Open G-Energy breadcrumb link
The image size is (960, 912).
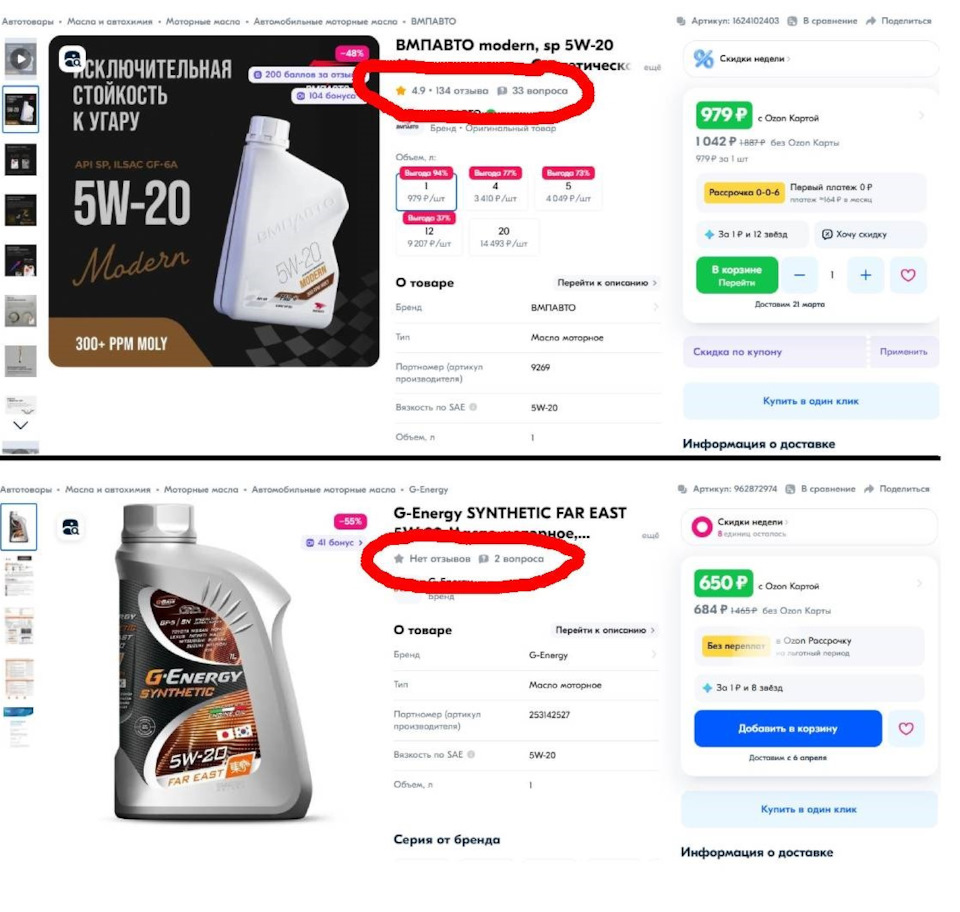click(x=428, y=490)
